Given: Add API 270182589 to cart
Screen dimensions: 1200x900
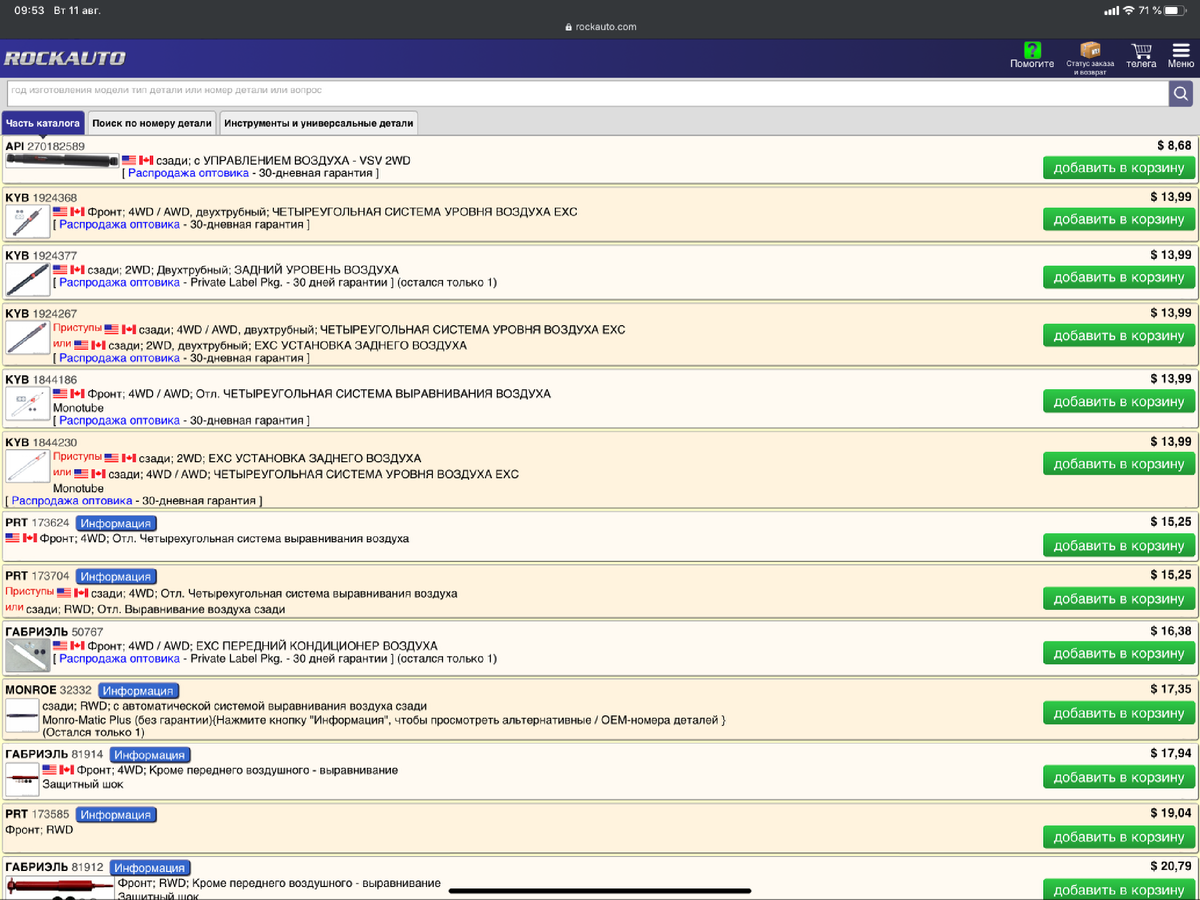Looking at the screenshot, I should coord(1118,167).
